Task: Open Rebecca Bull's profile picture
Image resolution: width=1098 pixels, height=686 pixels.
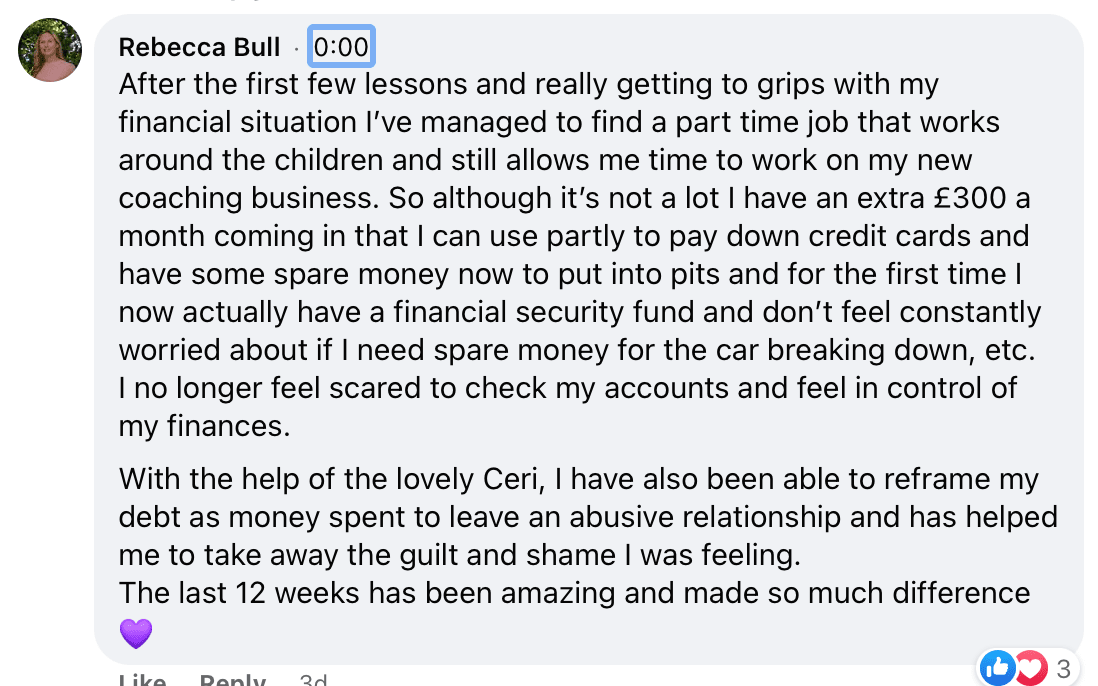Action: click(50, 50)
